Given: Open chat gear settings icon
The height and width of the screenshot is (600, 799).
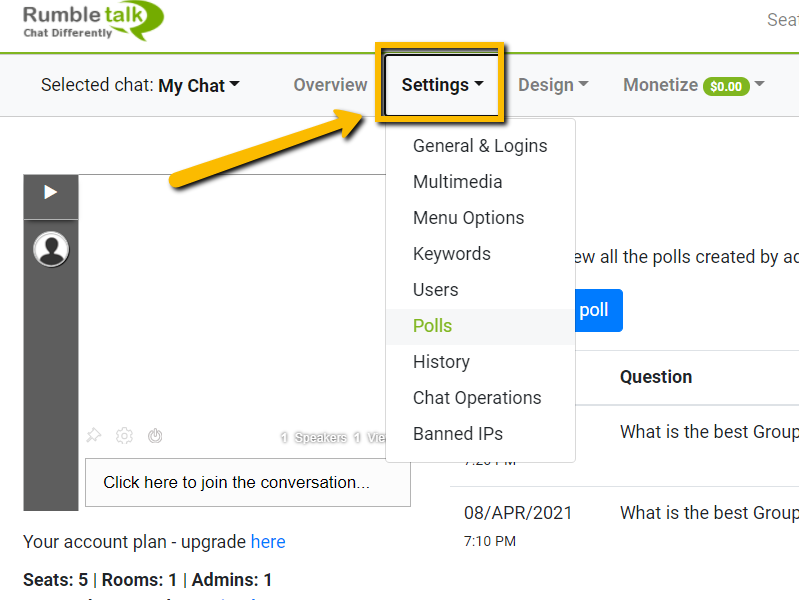Looking at the screenshot, I should click(124, 435).
